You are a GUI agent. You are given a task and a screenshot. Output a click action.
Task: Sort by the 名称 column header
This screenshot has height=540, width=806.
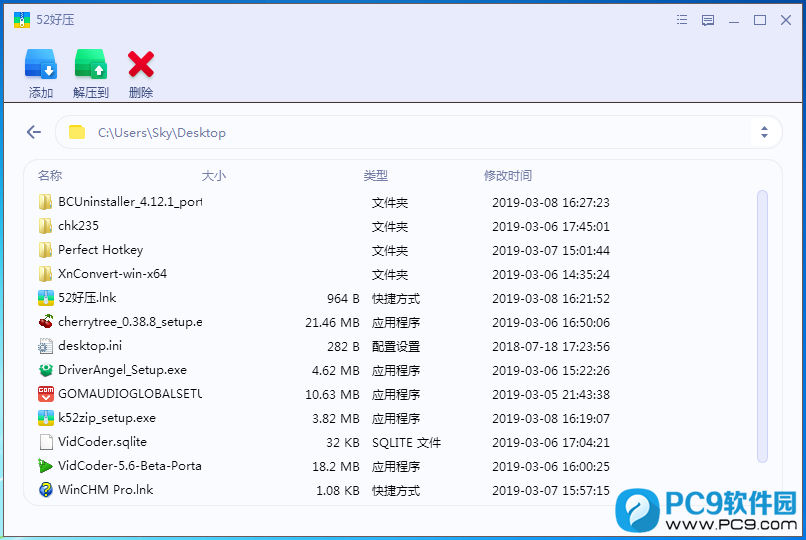[50, 176]
